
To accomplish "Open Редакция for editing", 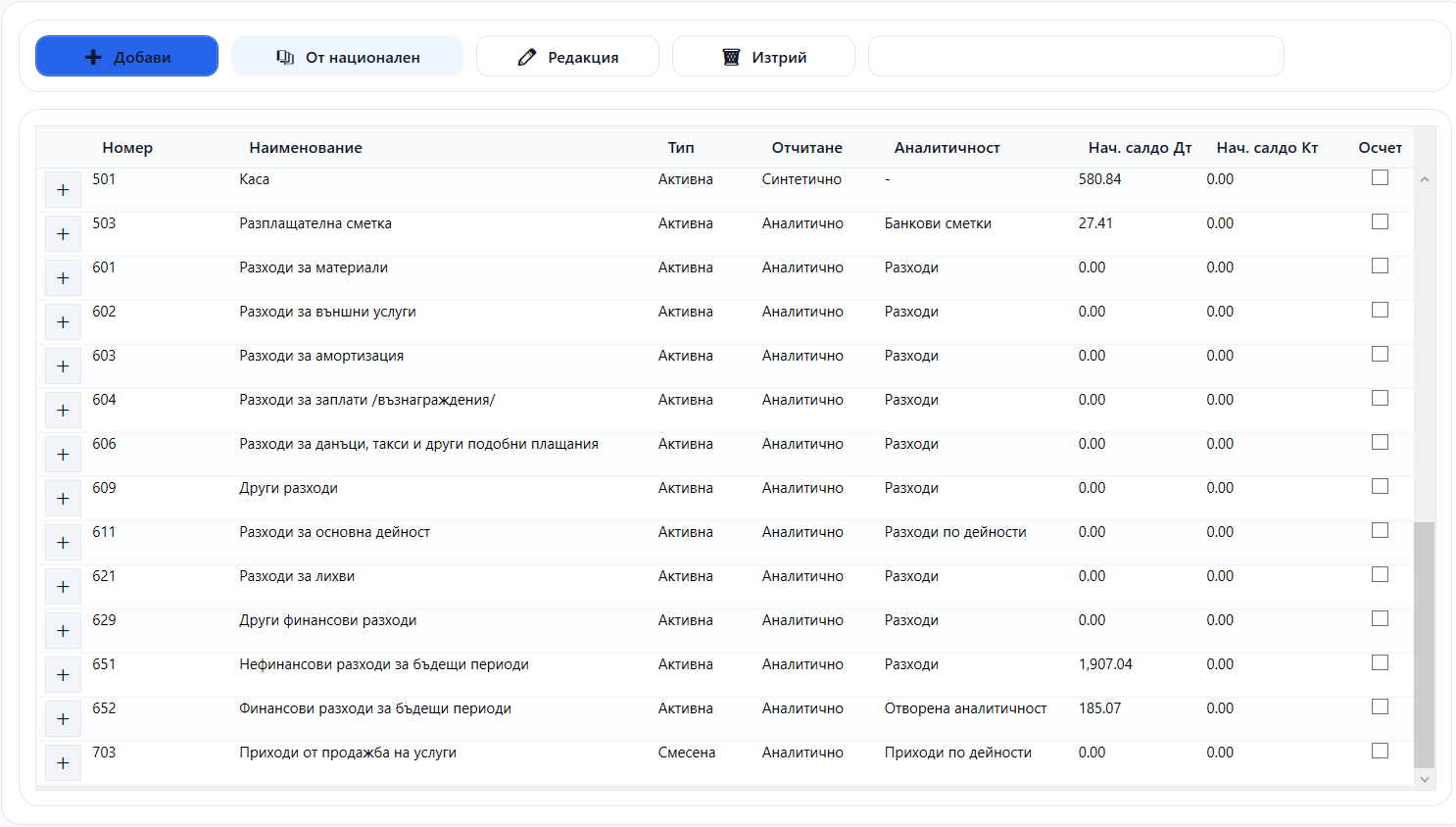I will 567,56.
